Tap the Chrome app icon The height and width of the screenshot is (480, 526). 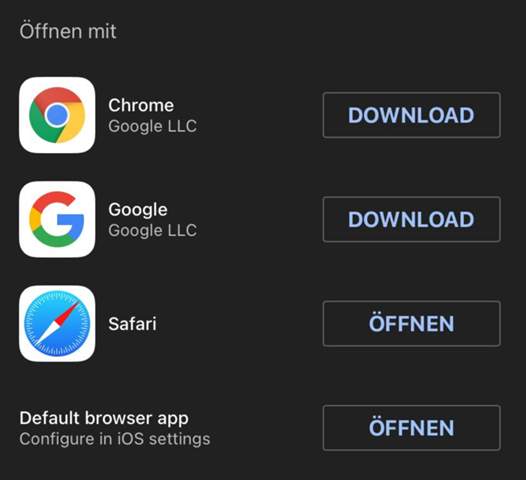(57, 115)
